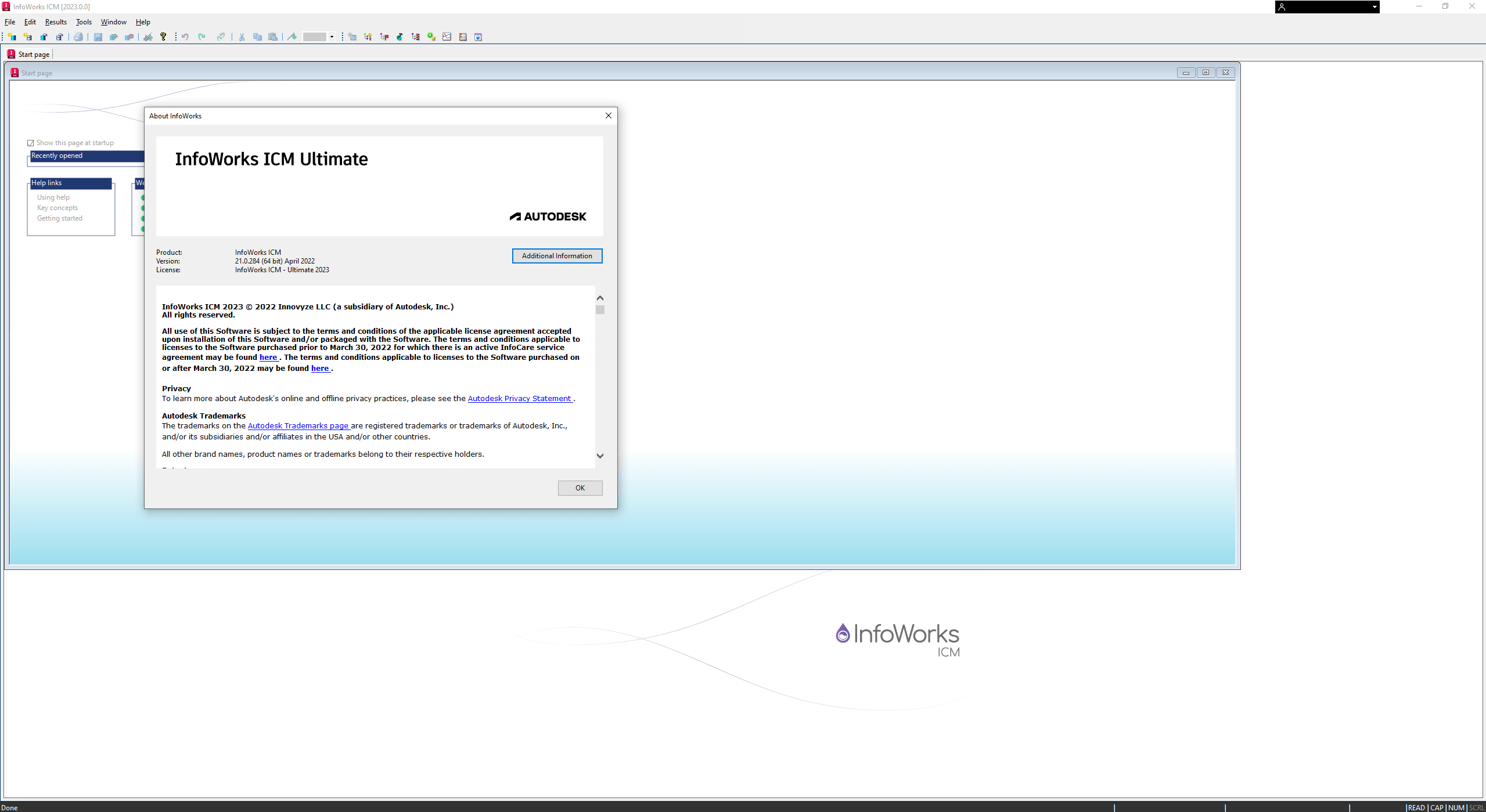Open the toolbar combo box dropdown arrow
Screen dimensions: 1486x812
coord(332,37)
